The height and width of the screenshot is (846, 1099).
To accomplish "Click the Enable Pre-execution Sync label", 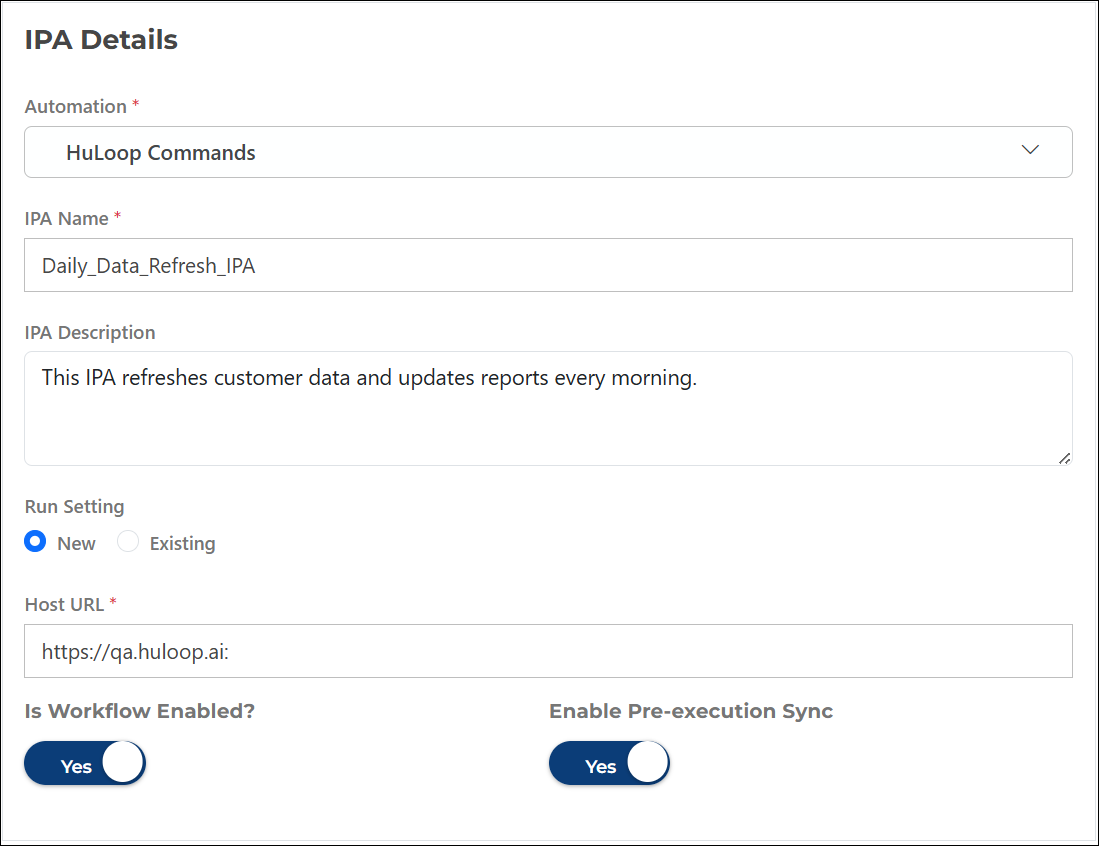I will coord(691,712).
